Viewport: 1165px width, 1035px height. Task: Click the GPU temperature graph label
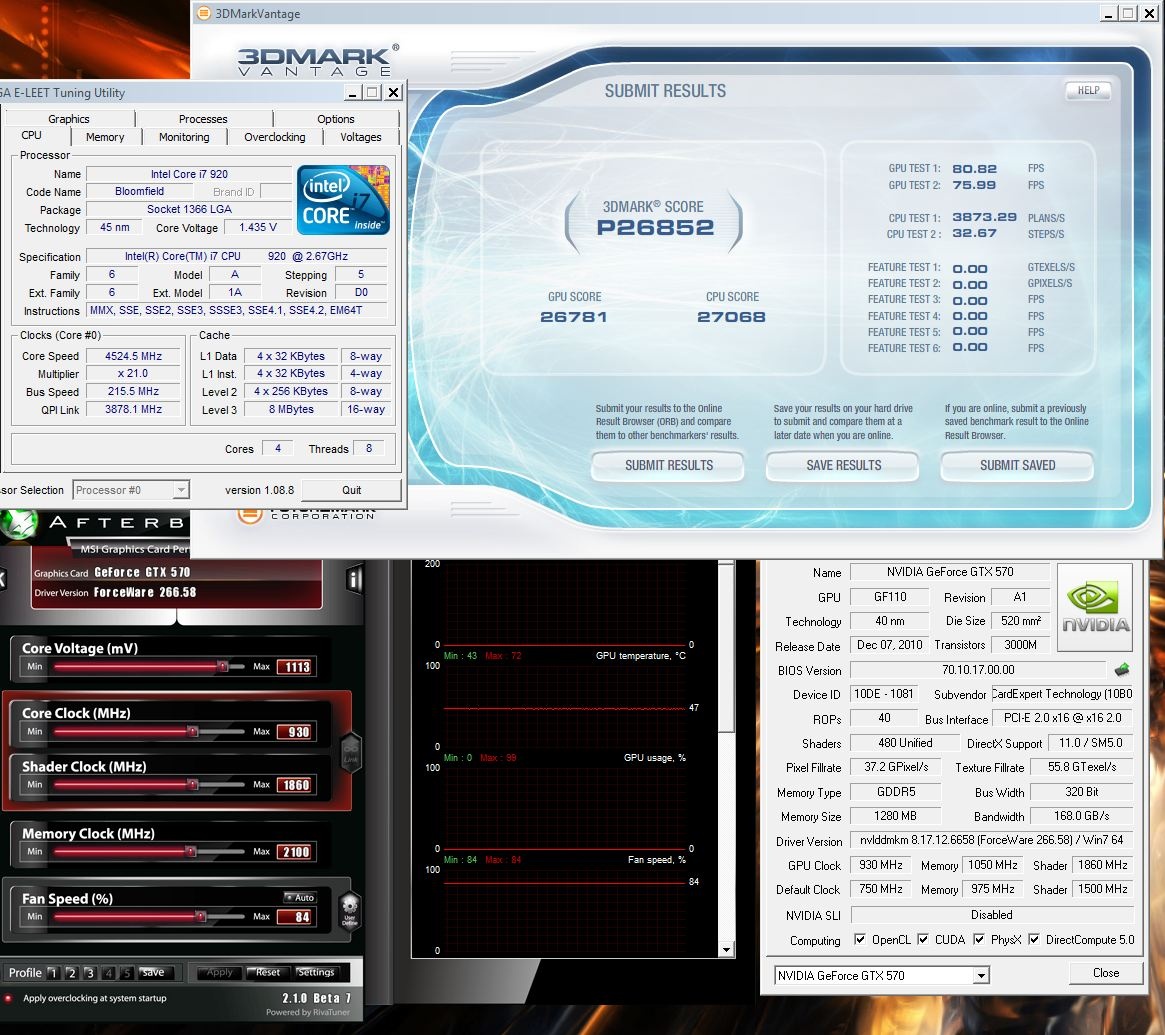coord(640,655)
